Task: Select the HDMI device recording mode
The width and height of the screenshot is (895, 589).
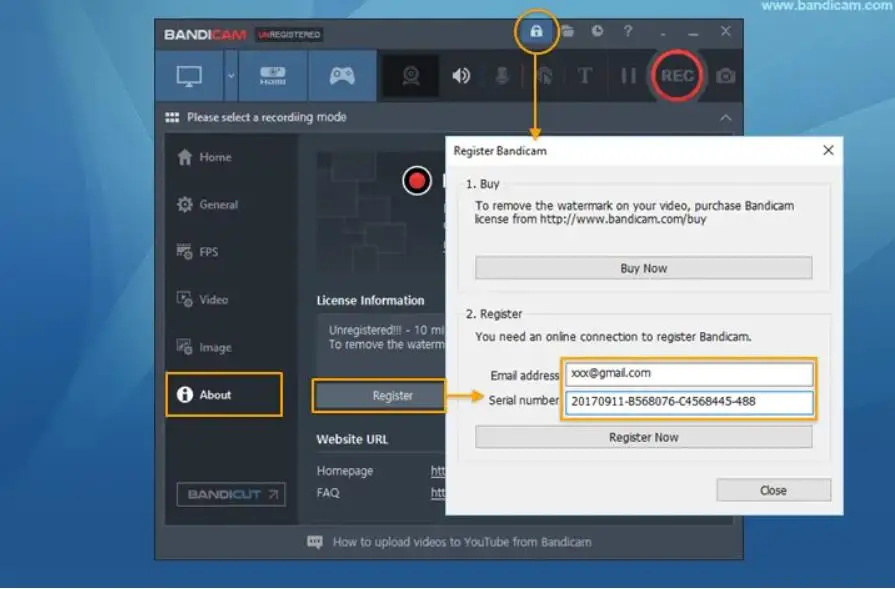Action: point(273,76)
